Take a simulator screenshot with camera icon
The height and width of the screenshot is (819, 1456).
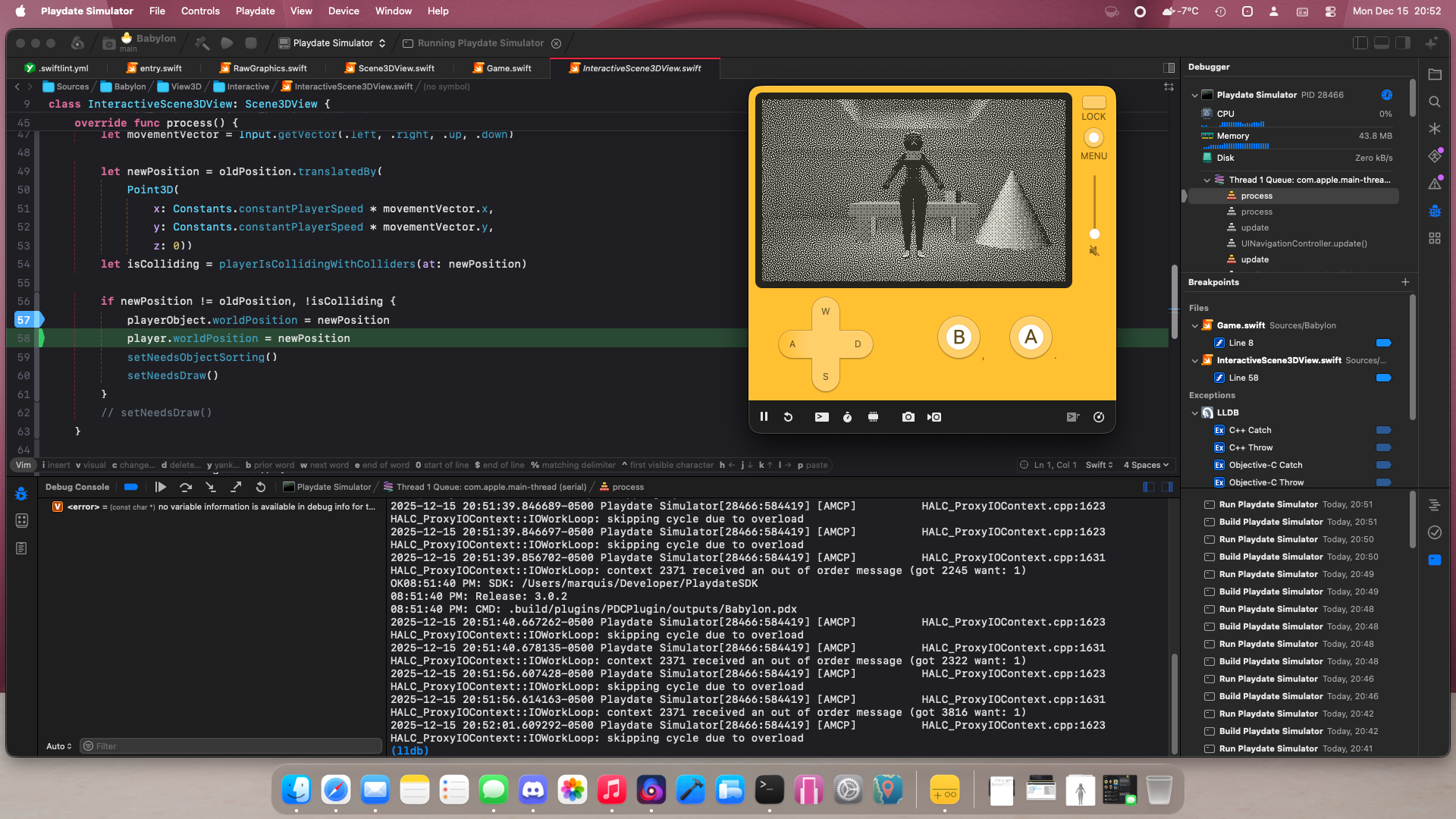(x=908, y=417)
